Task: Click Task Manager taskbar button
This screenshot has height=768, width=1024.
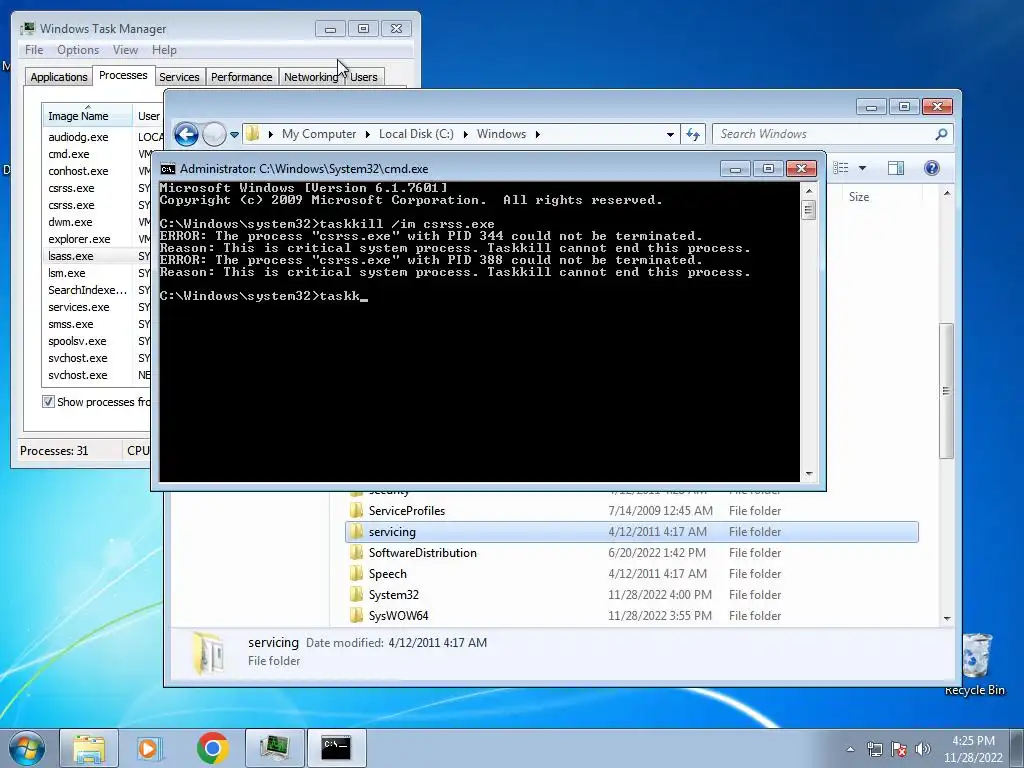Action: (275, 748)
